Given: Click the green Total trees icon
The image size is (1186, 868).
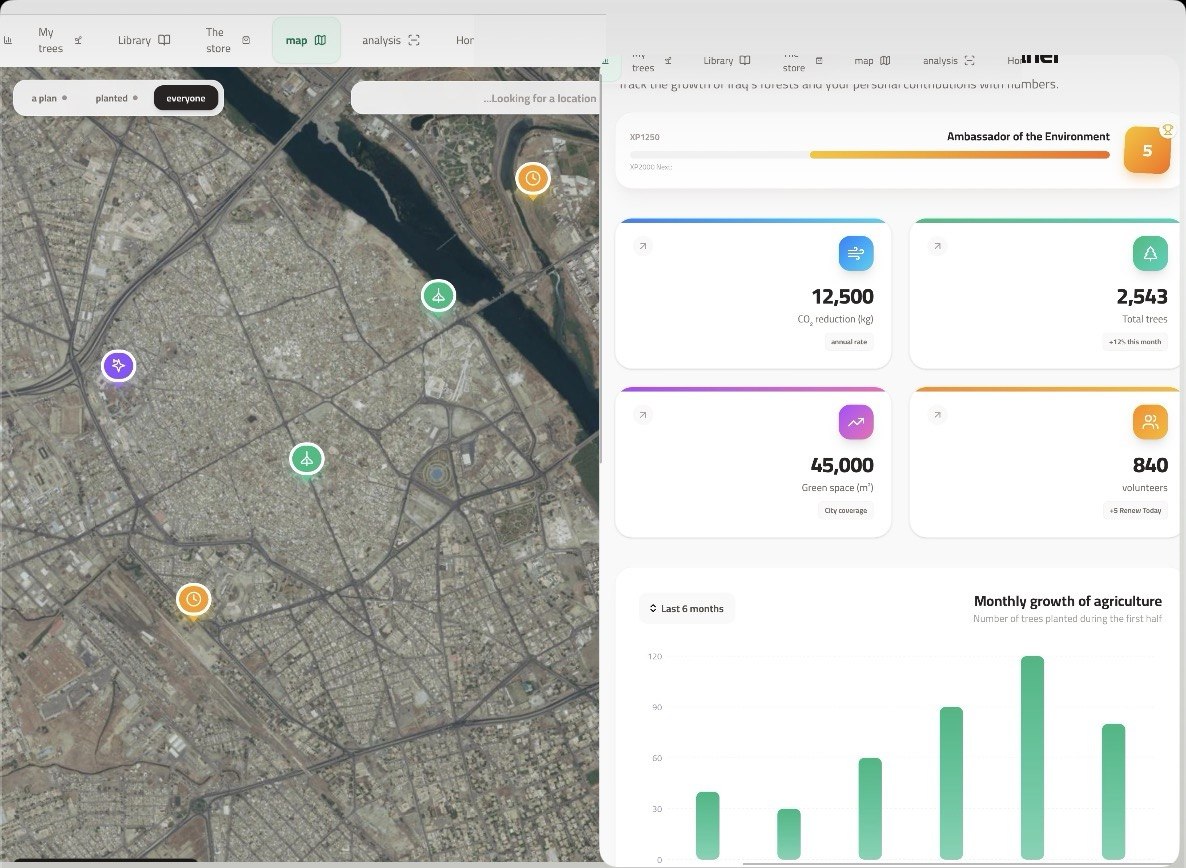Looking at the screenshot, I should coord(1150,253).
